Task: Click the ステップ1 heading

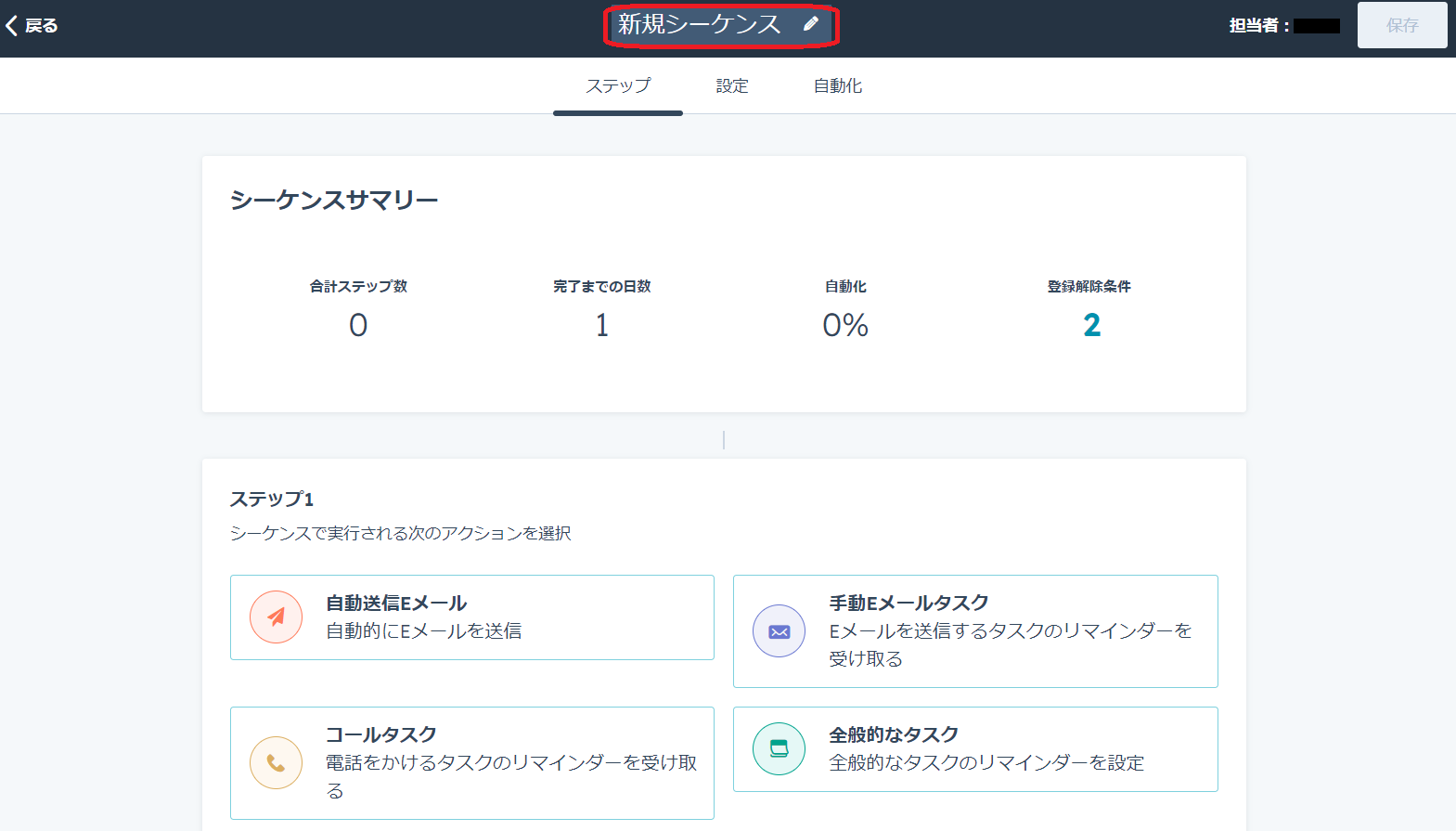Action: click(x=272, y=499)
